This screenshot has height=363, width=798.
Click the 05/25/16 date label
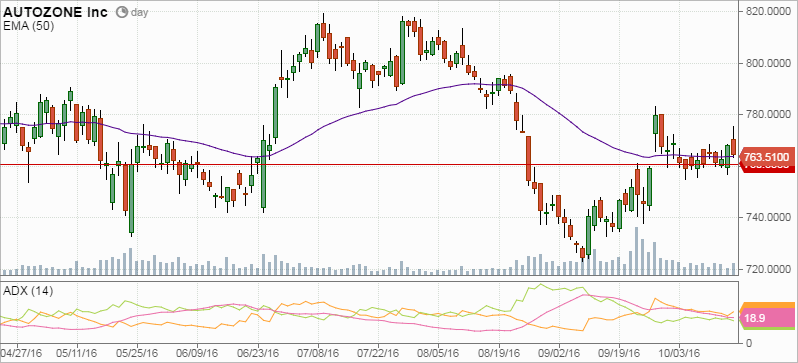136,352
